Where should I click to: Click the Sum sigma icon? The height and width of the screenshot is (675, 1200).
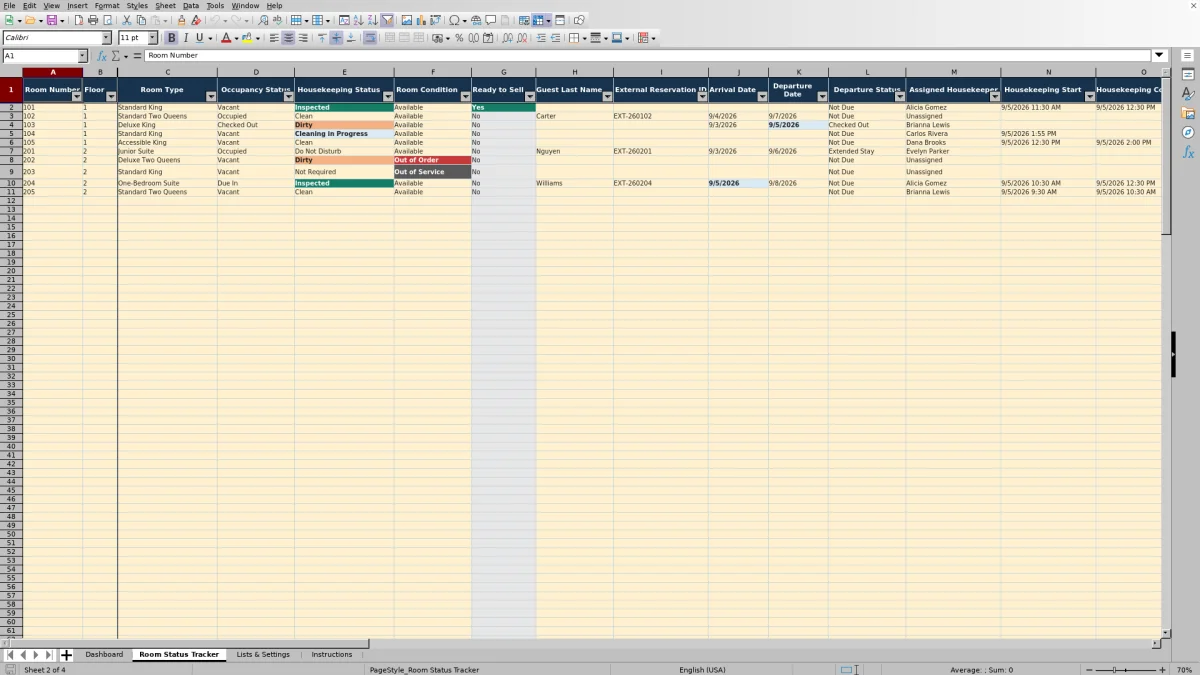pos(116,56)
